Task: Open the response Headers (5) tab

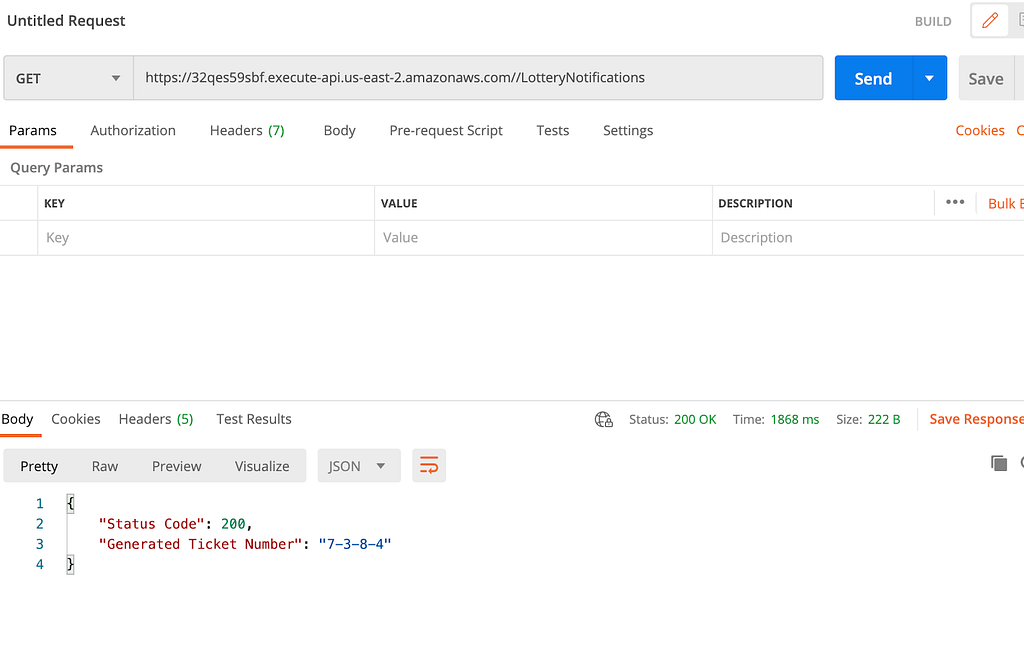Action: [156, 419]
